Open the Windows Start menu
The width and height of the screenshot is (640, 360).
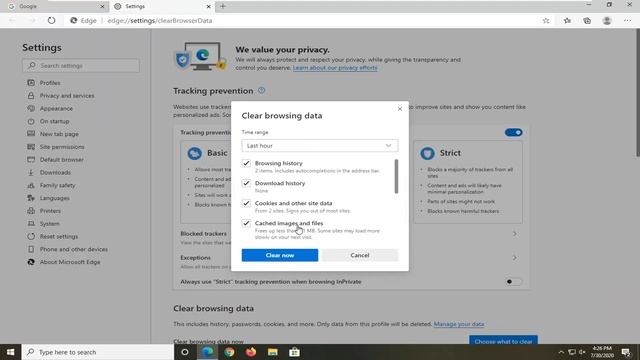coord(11,352)
